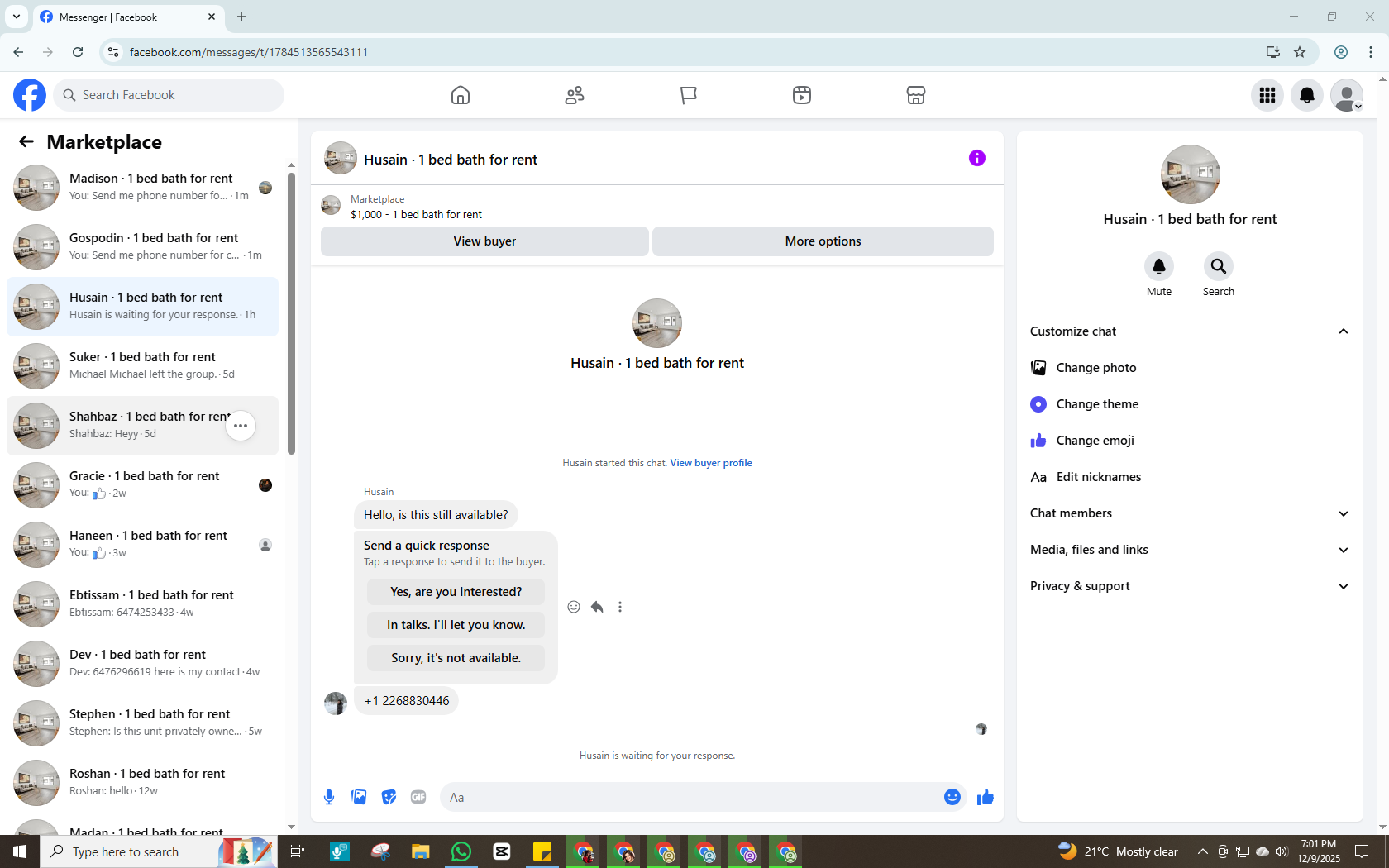Screen dimensions: 1389x868
Task: Click the Search Facebook field
Action: [169, 95]
